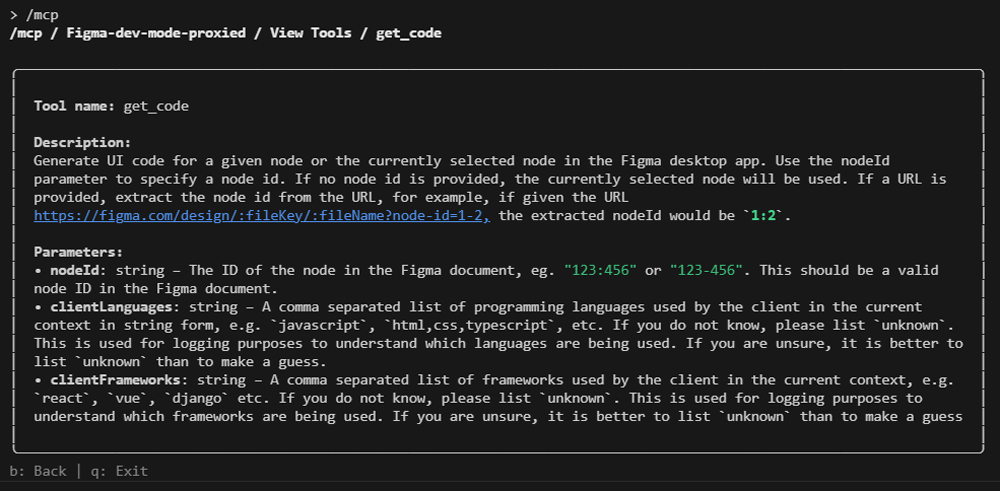Click the Description heading
This screenshot has width=1000, height=491.
82,142
